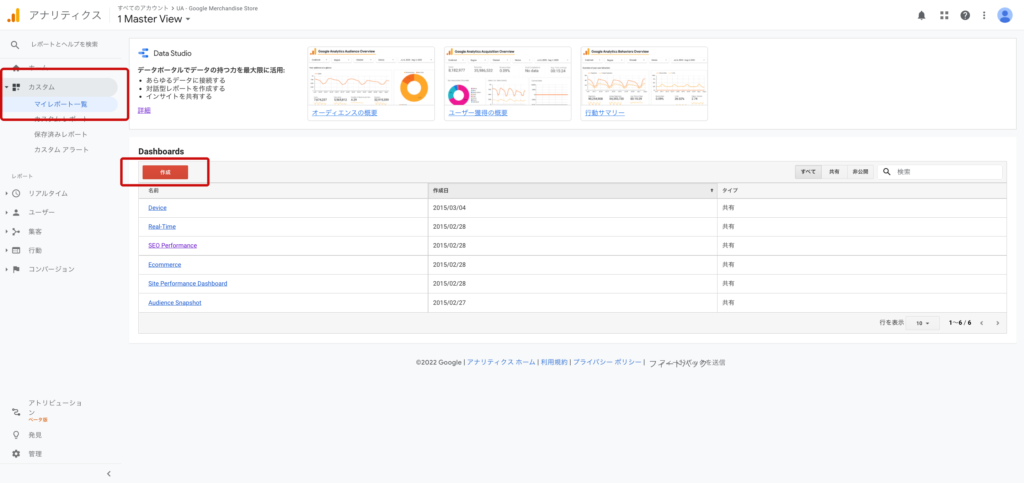This screenshot has width=1024, height=483.
Task: Open the Google apps grid
Action: (944, 16)
